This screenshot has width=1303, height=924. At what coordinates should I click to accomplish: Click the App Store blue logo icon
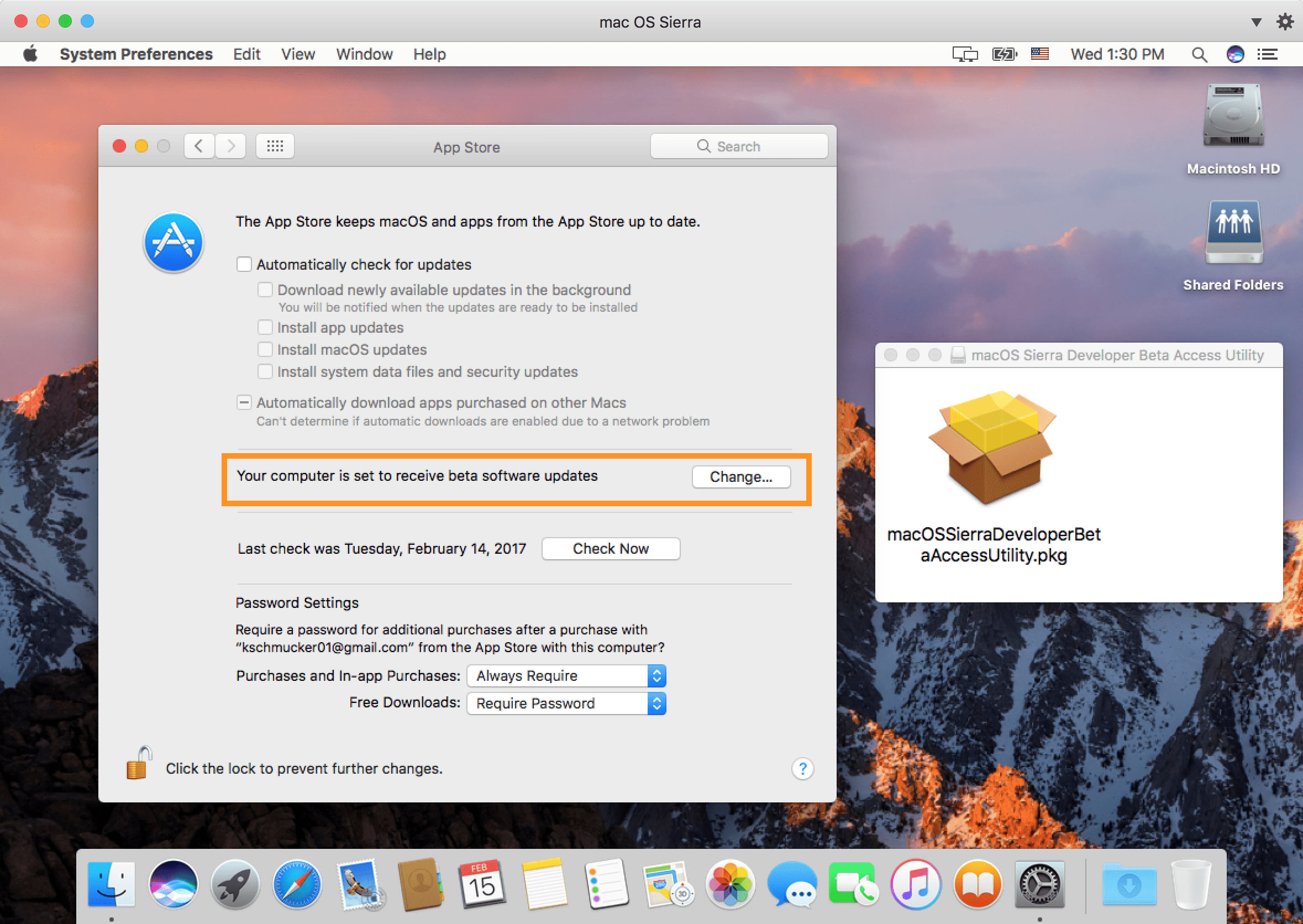tap(174, 243)
